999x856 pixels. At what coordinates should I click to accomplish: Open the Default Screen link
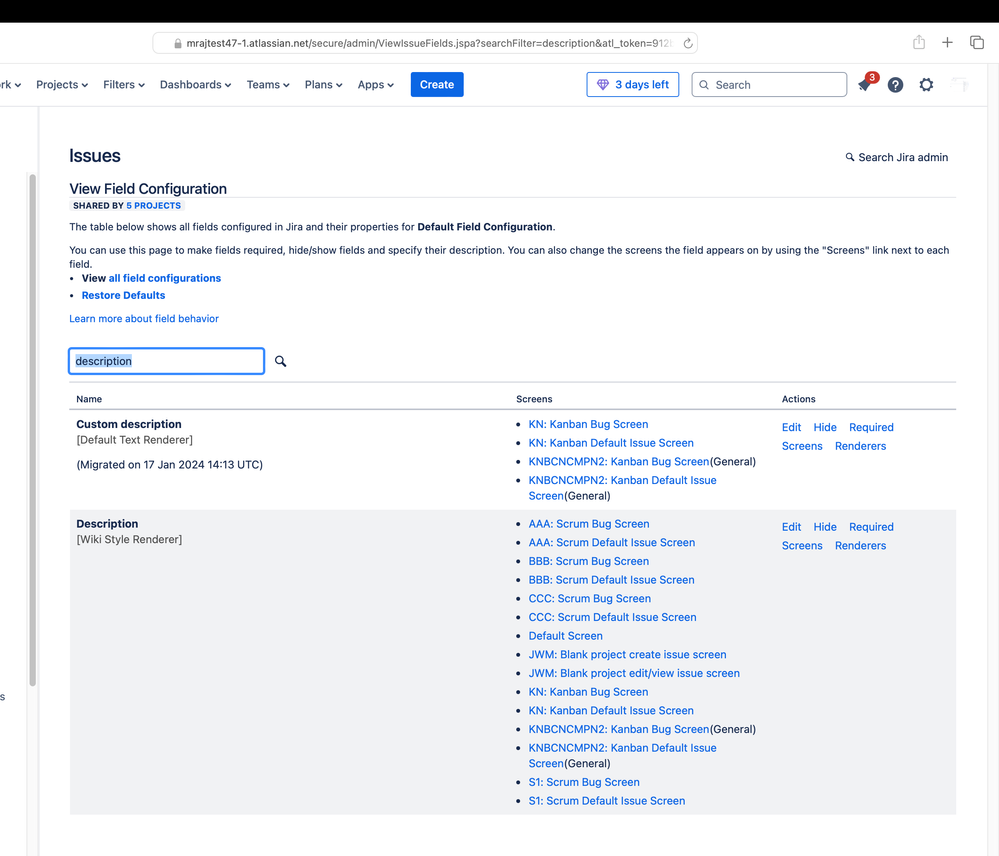click(565, 636)
